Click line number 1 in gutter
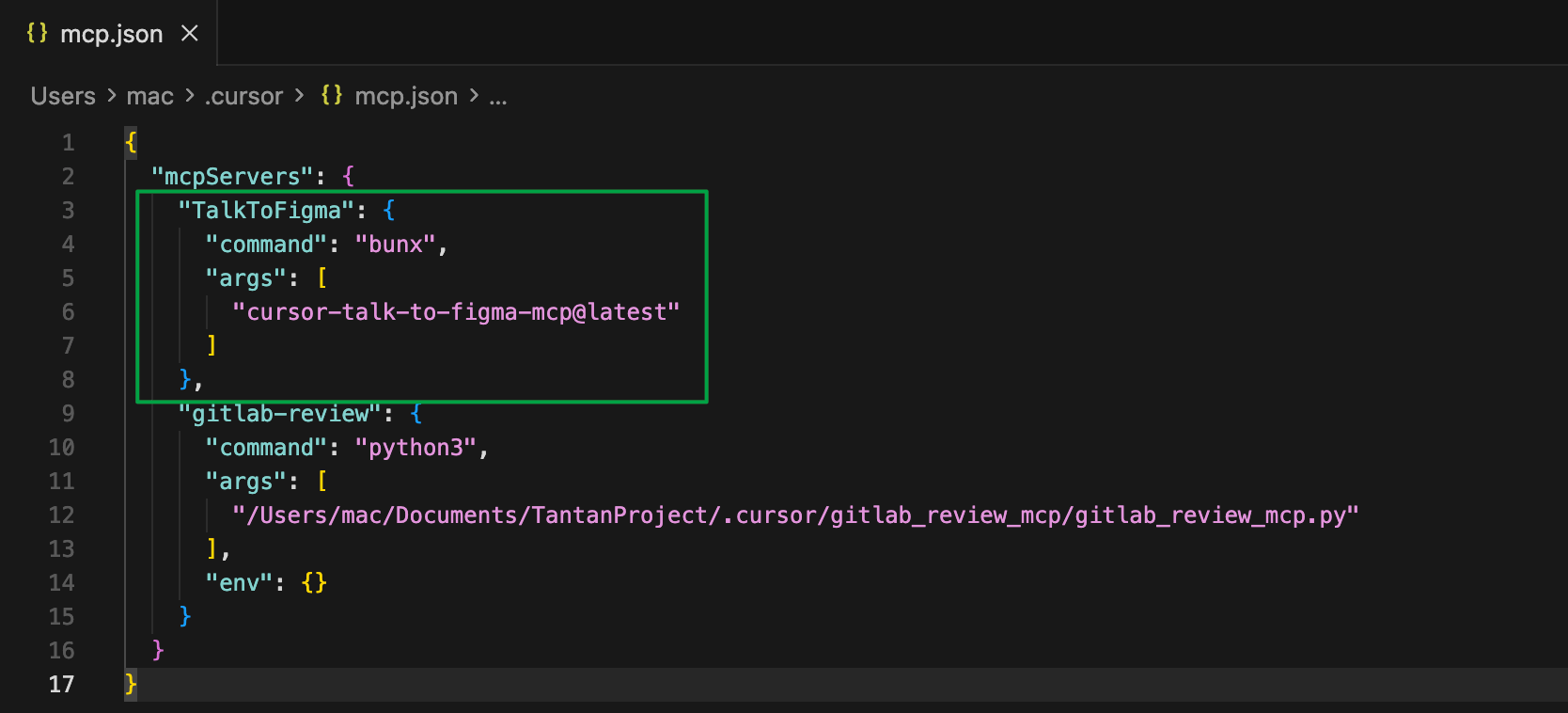The image size is (1568, 713). tap(68, 143)
